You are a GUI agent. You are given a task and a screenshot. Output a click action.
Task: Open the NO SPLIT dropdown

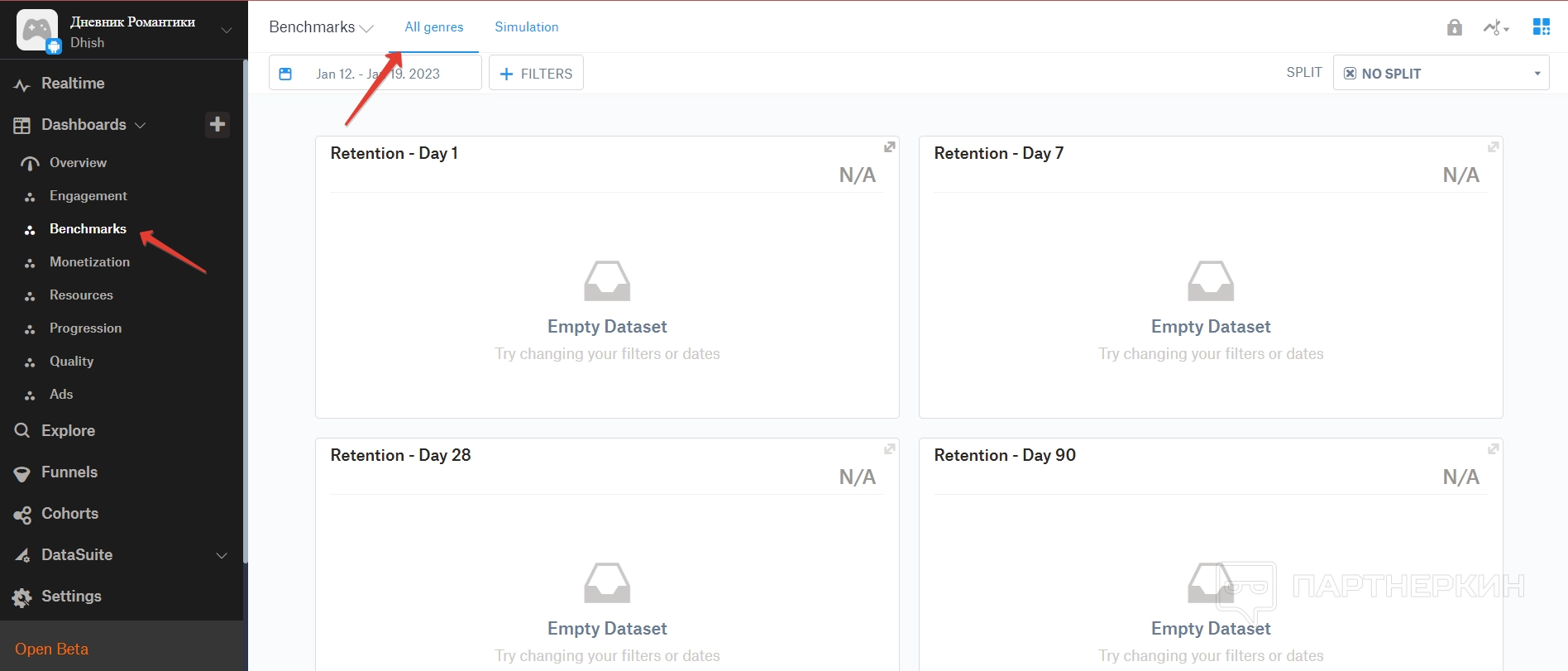tap(1441, 74)
